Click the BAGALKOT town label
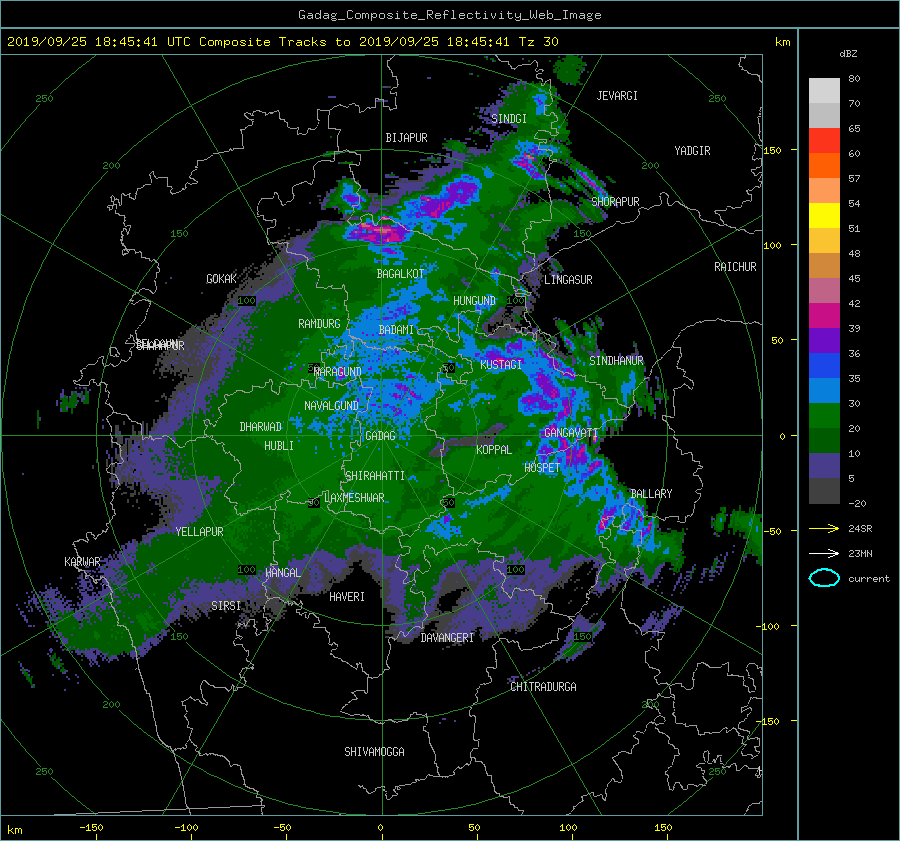900x841 pixels. 400,274
